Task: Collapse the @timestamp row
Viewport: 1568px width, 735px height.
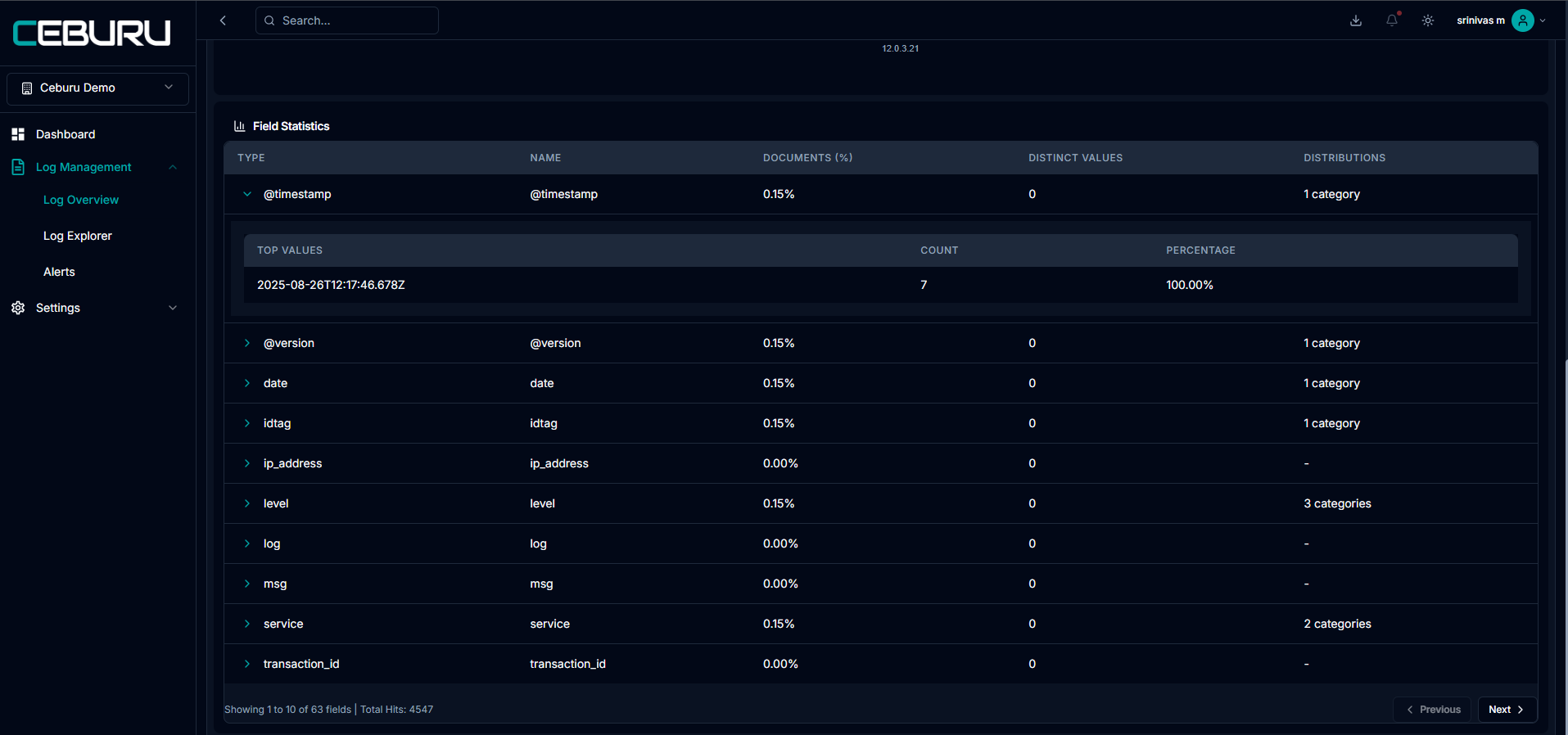Action: click(x=247, y=194)
